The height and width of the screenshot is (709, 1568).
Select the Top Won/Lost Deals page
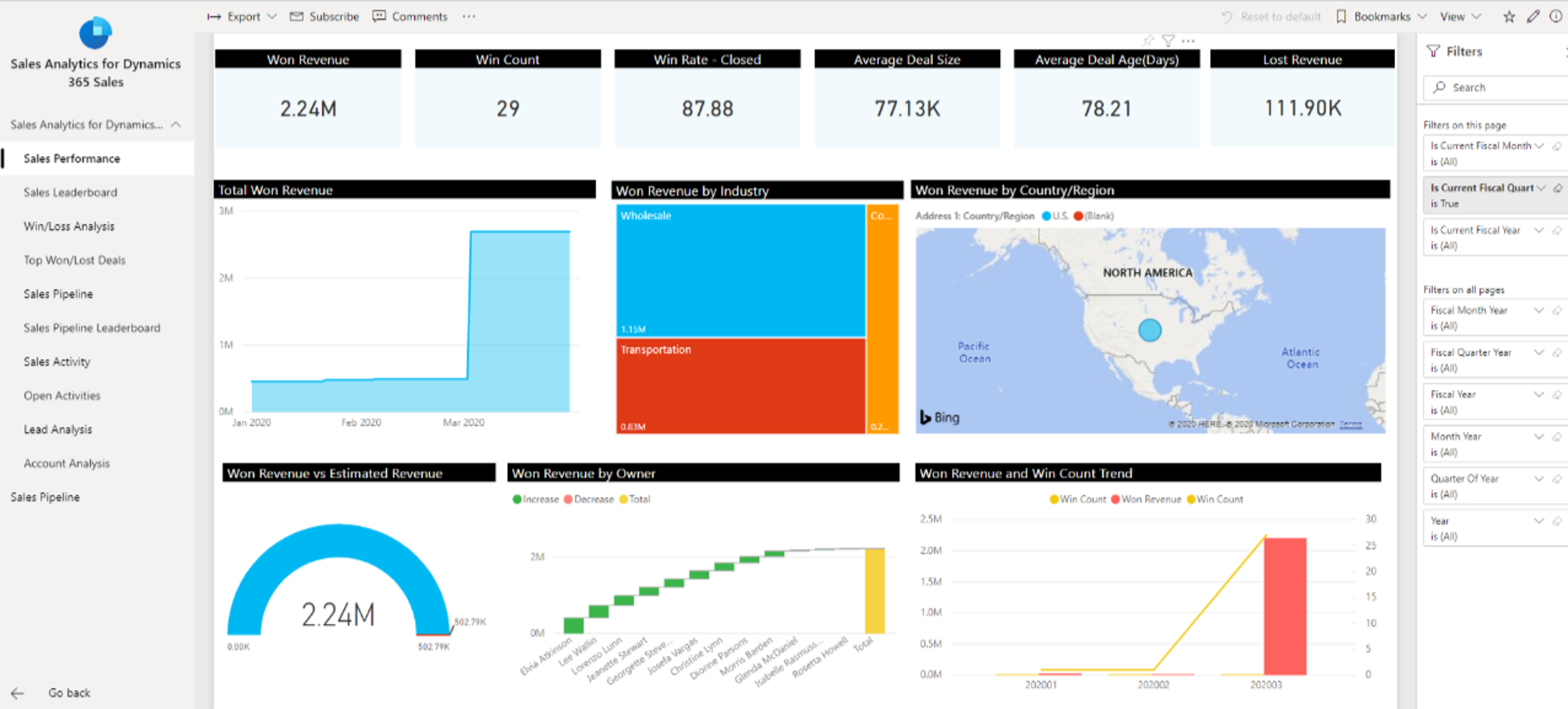click(x=74, y=261)
